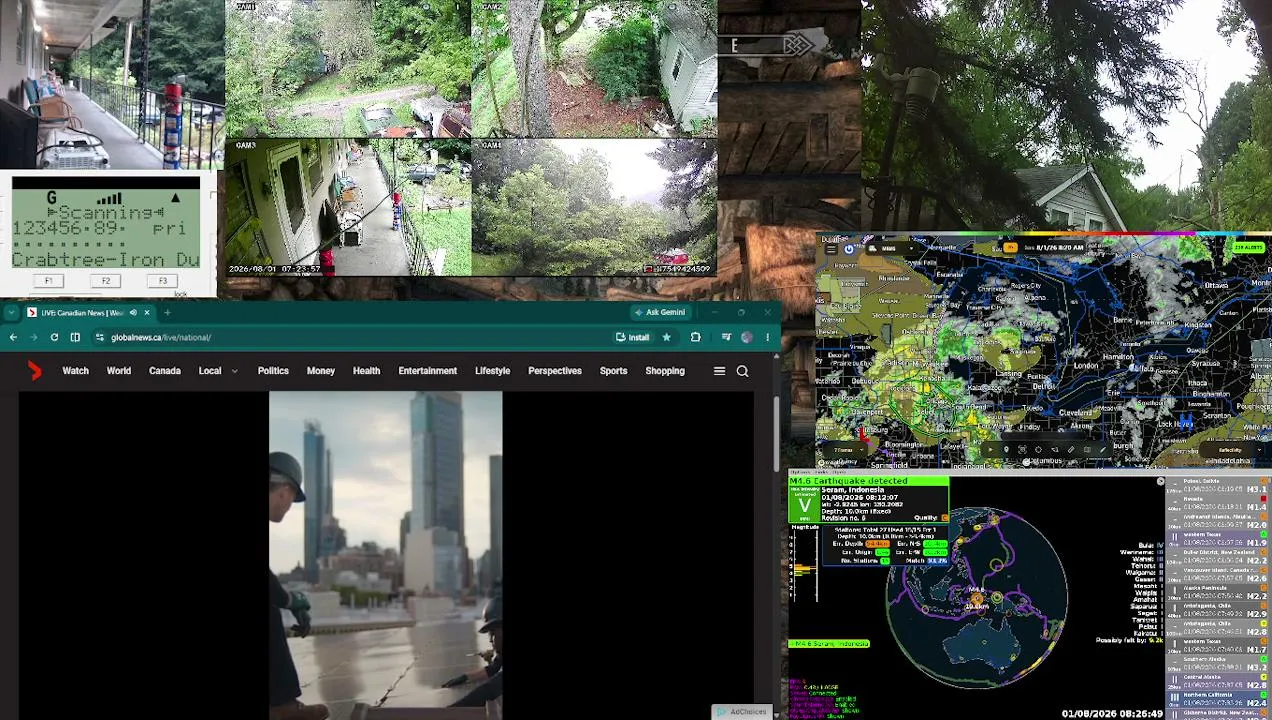The width and height of the screenshot is (1272, 720).
Task: Select the radar pencil draw tool
Action: point(1103,450)
